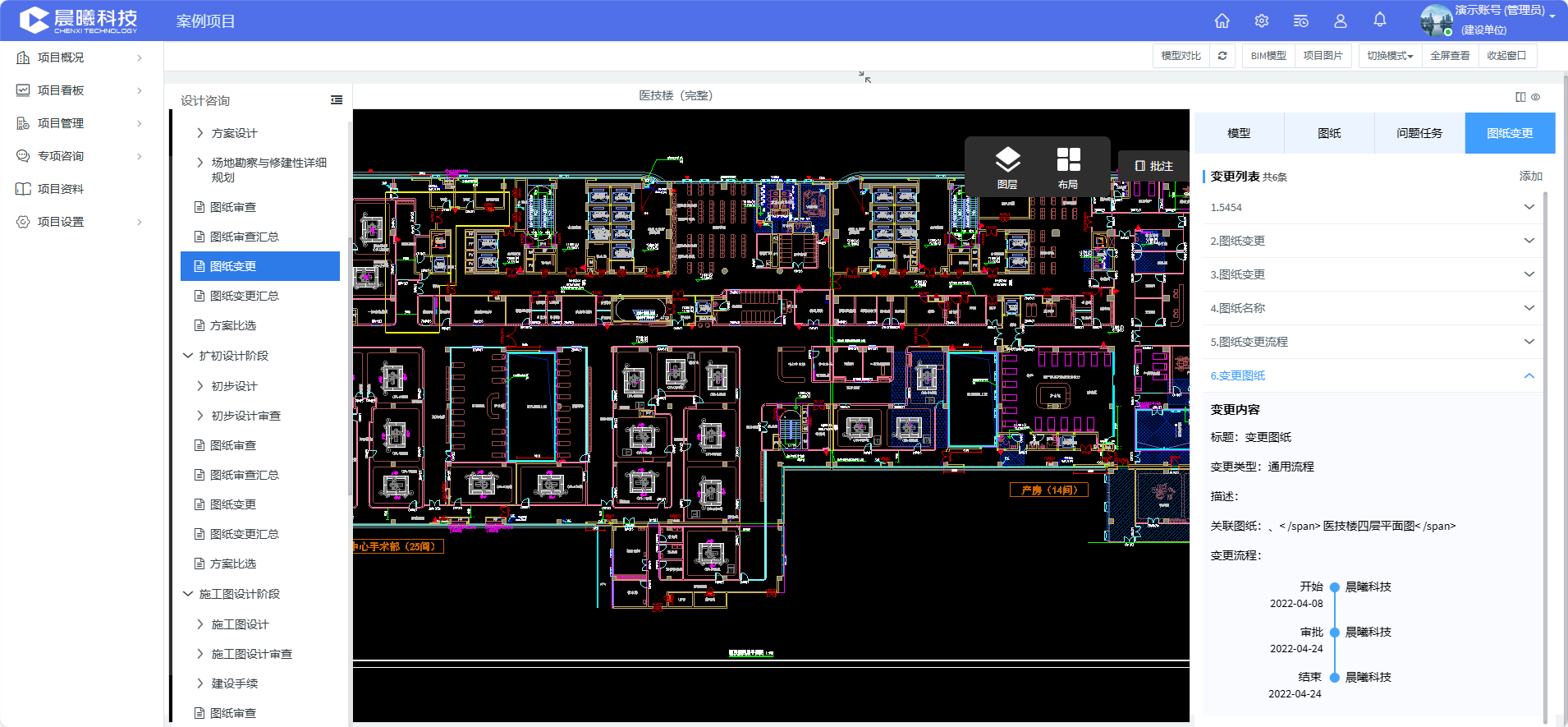1568x727 pixels.
Task: Toggle split-view icon beside the eye
Action: [1520, 97]
